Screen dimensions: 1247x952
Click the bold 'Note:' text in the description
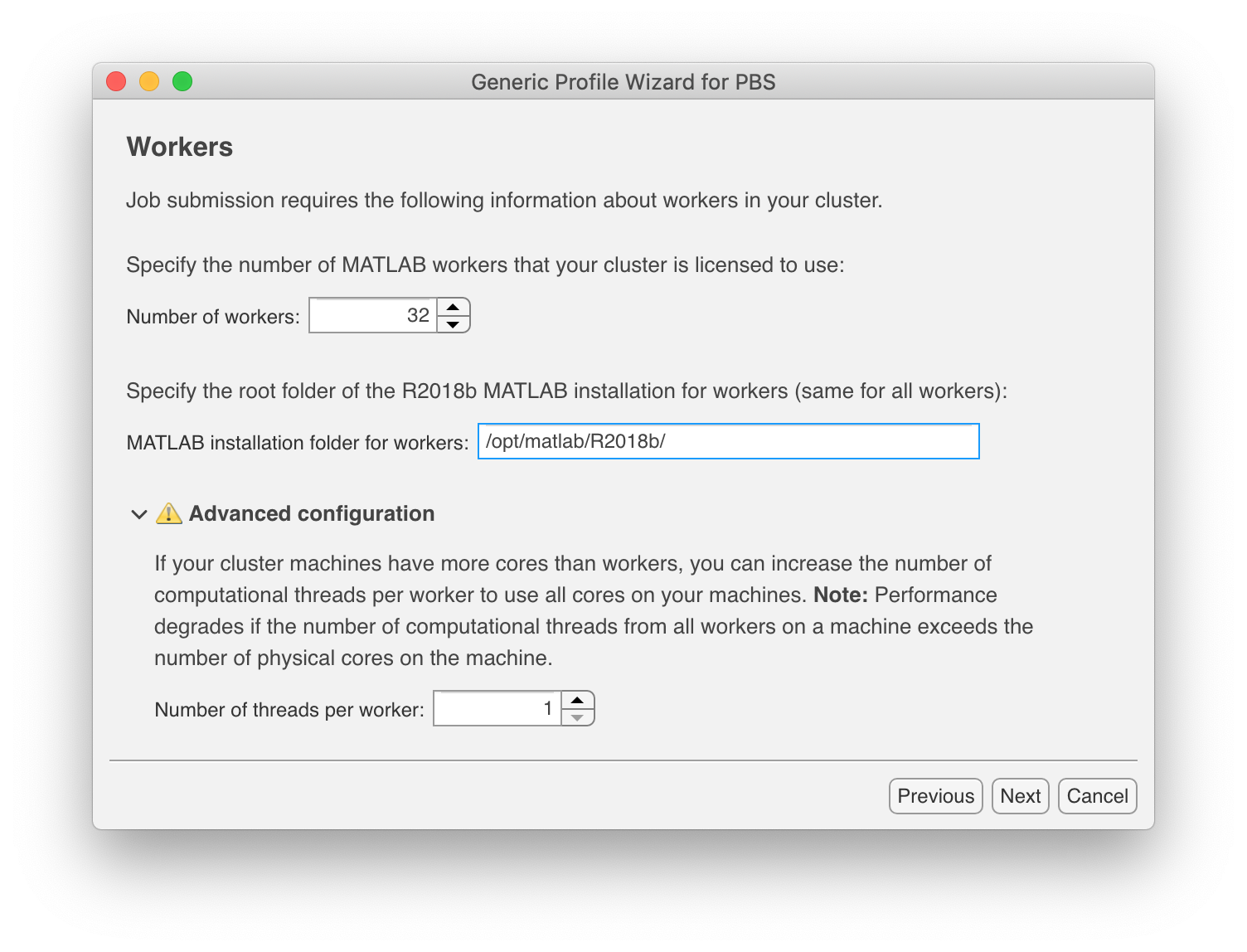coord(841,595)
